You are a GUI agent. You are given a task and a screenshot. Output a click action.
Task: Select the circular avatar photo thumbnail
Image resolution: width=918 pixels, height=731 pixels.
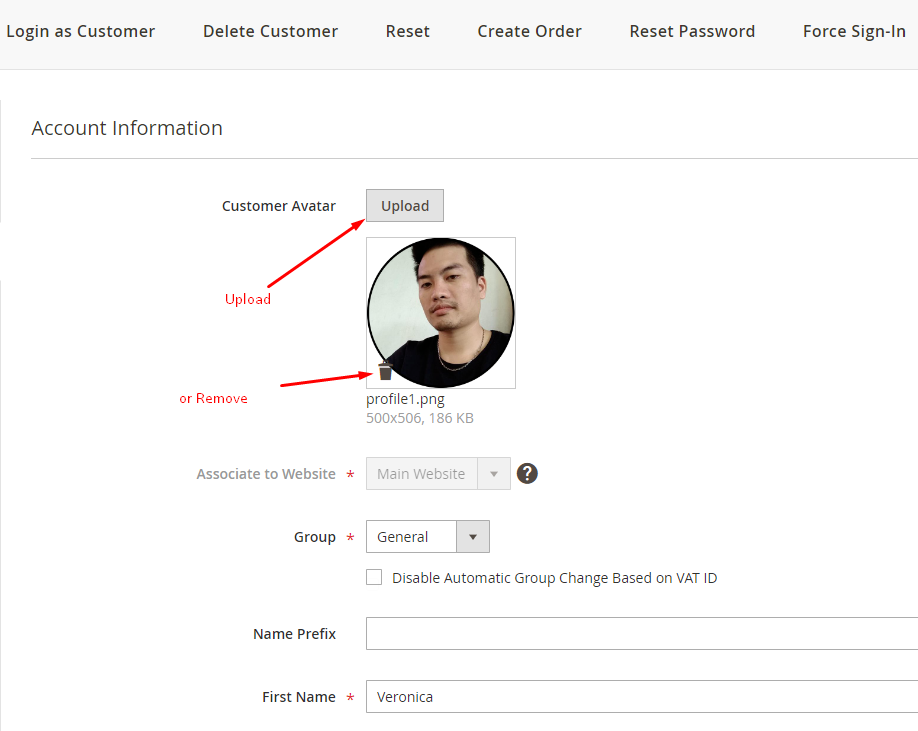pyautogui.click(x=441, y=313)
